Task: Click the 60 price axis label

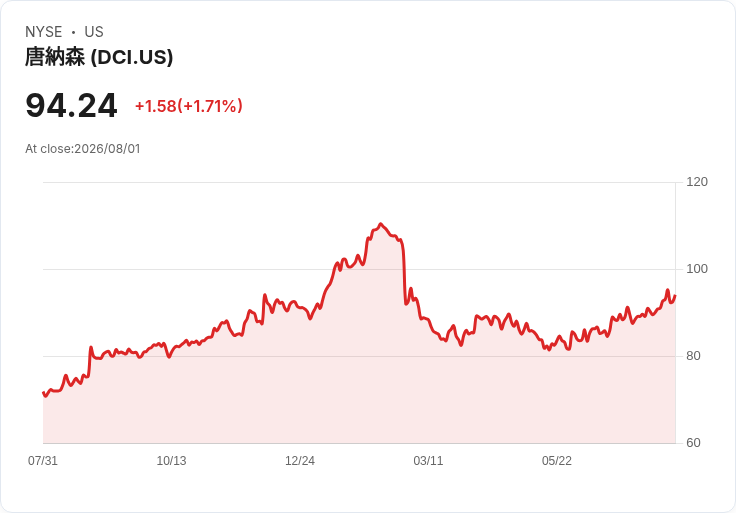Action: click(693, 443)
